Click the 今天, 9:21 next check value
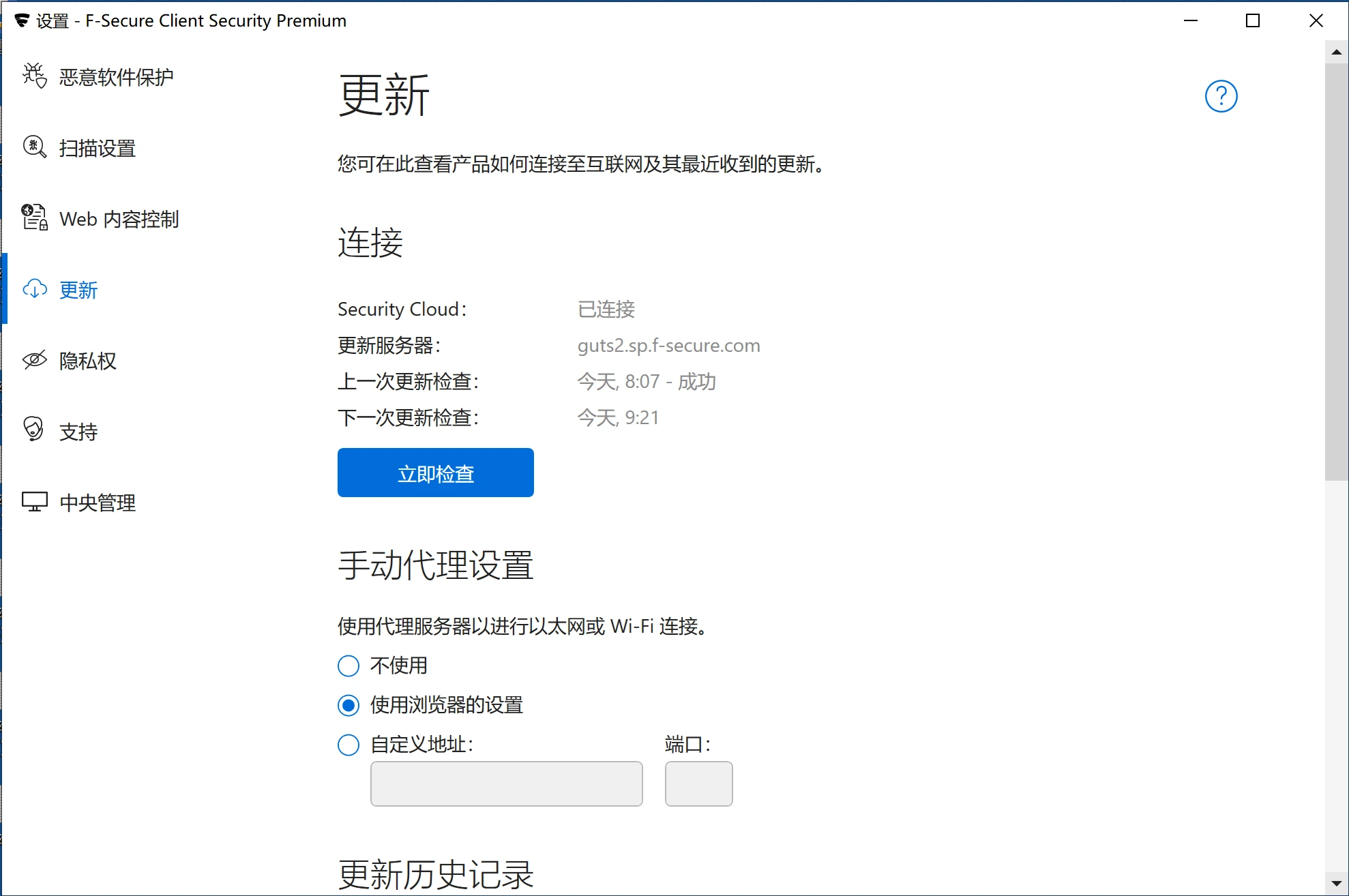The height and width of the screenshot is (896, 1349). pos(618,417)
